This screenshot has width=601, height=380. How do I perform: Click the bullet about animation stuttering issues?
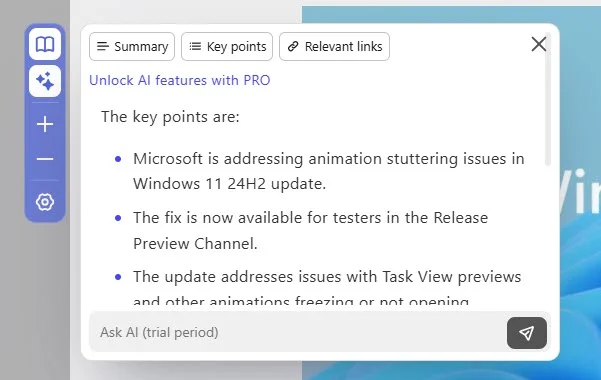pos(328,171)
